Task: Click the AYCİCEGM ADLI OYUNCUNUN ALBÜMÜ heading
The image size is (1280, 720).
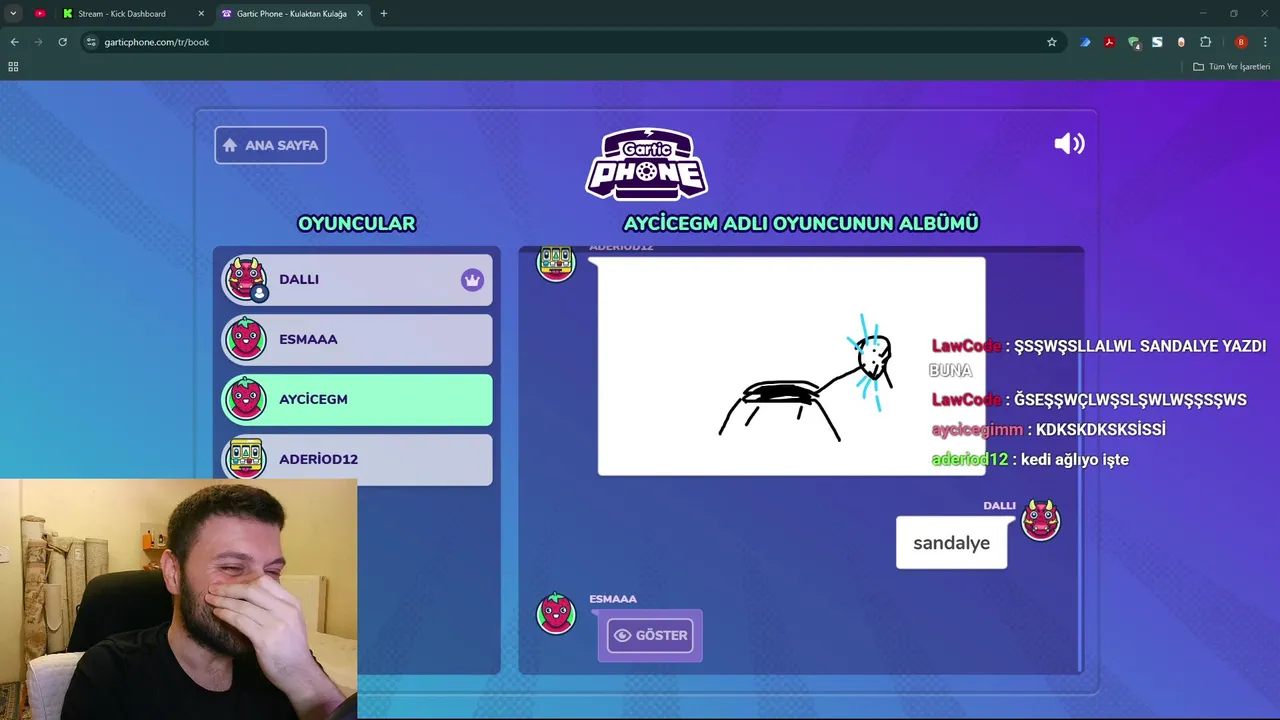Action: tap(801, 223)
